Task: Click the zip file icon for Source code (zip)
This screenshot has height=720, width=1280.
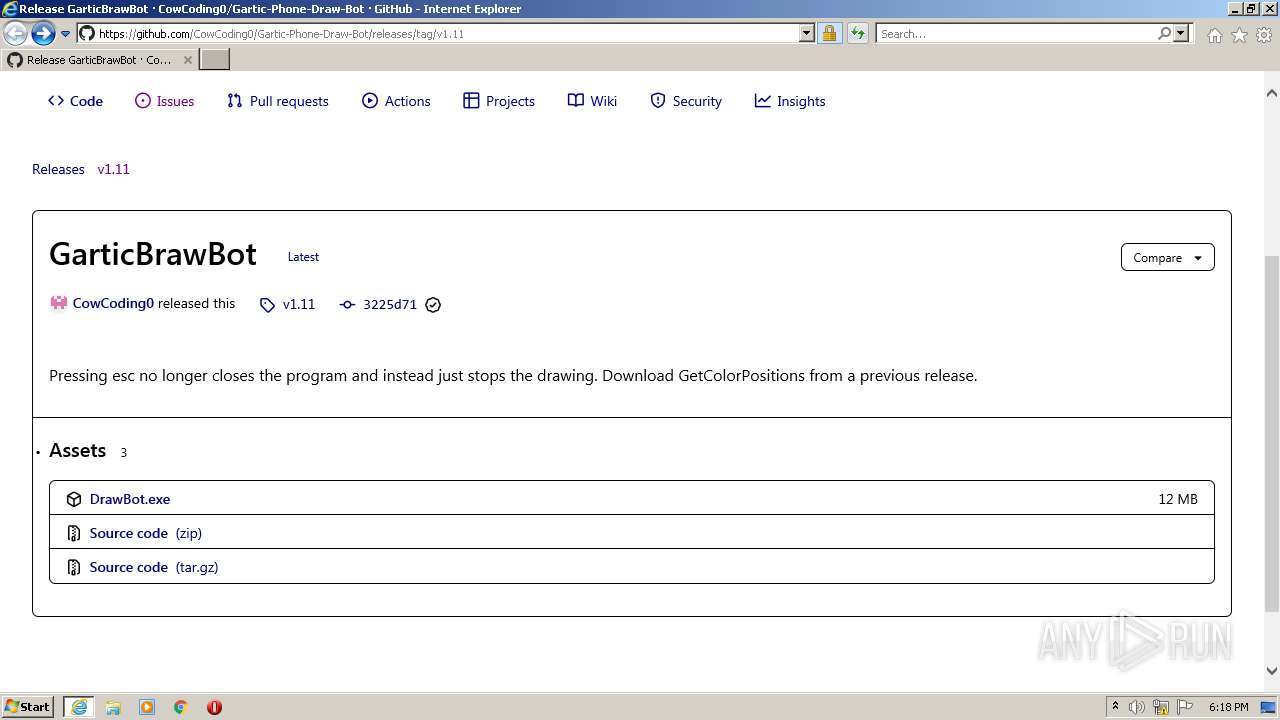Action: 74,533
